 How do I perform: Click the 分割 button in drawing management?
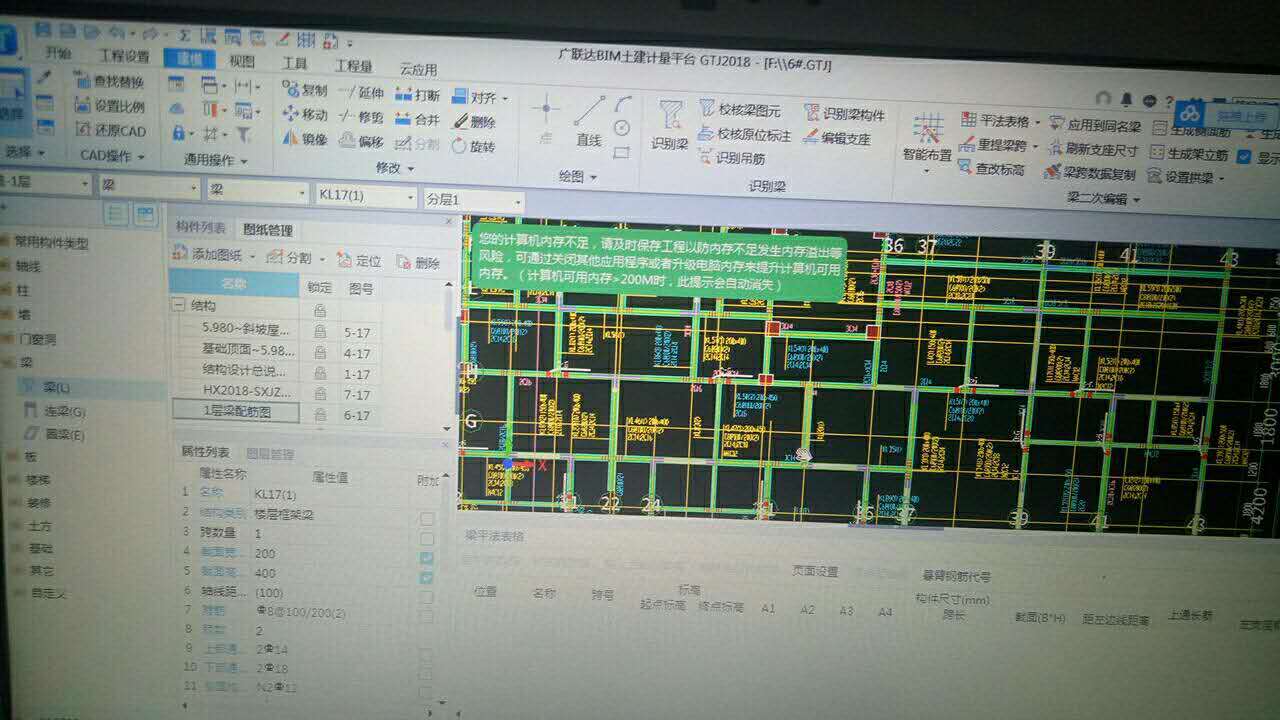click(x=289, y=258)
